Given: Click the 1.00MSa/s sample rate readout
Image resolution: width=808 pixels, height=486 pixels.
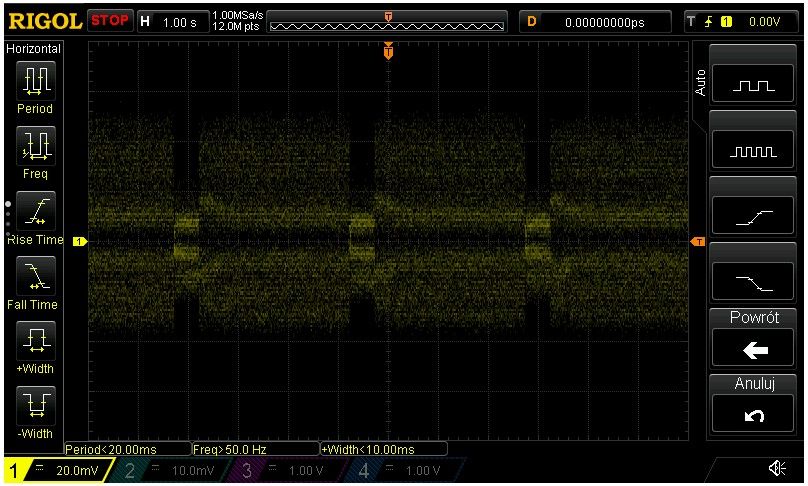Looking at the screenshot, I should [x=238, y=16].
